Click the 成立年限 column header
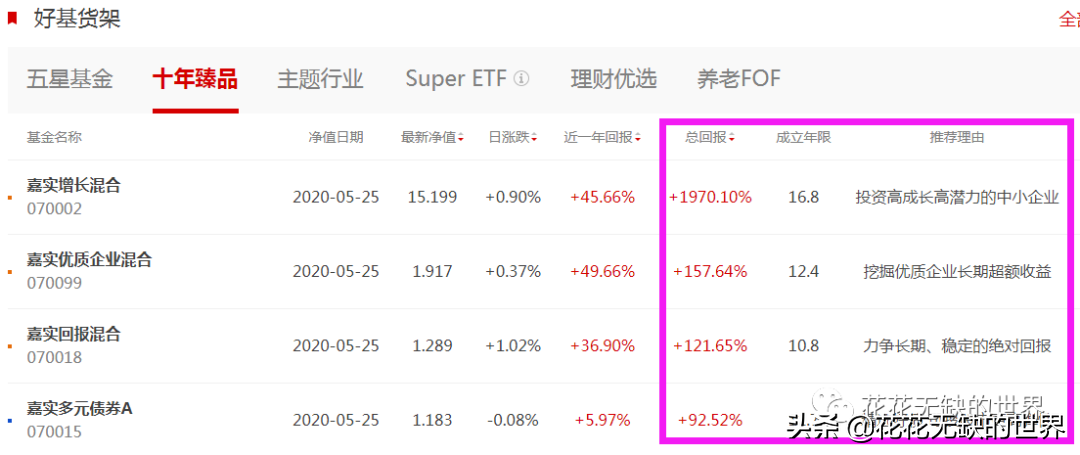 pyautogui.click(x=803, y=137)
